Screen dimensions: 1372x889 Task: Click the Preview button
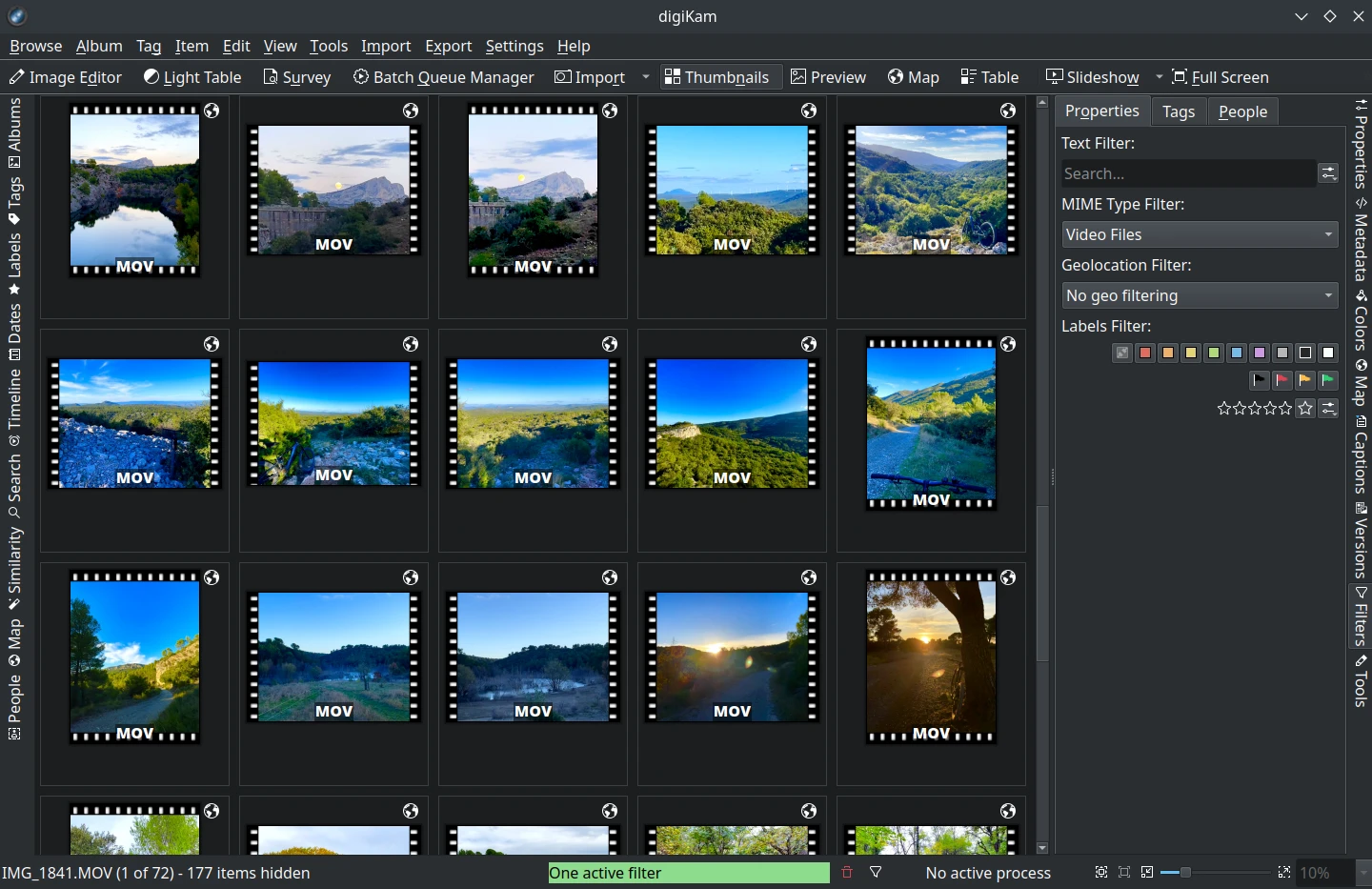(x=827, y=76)
